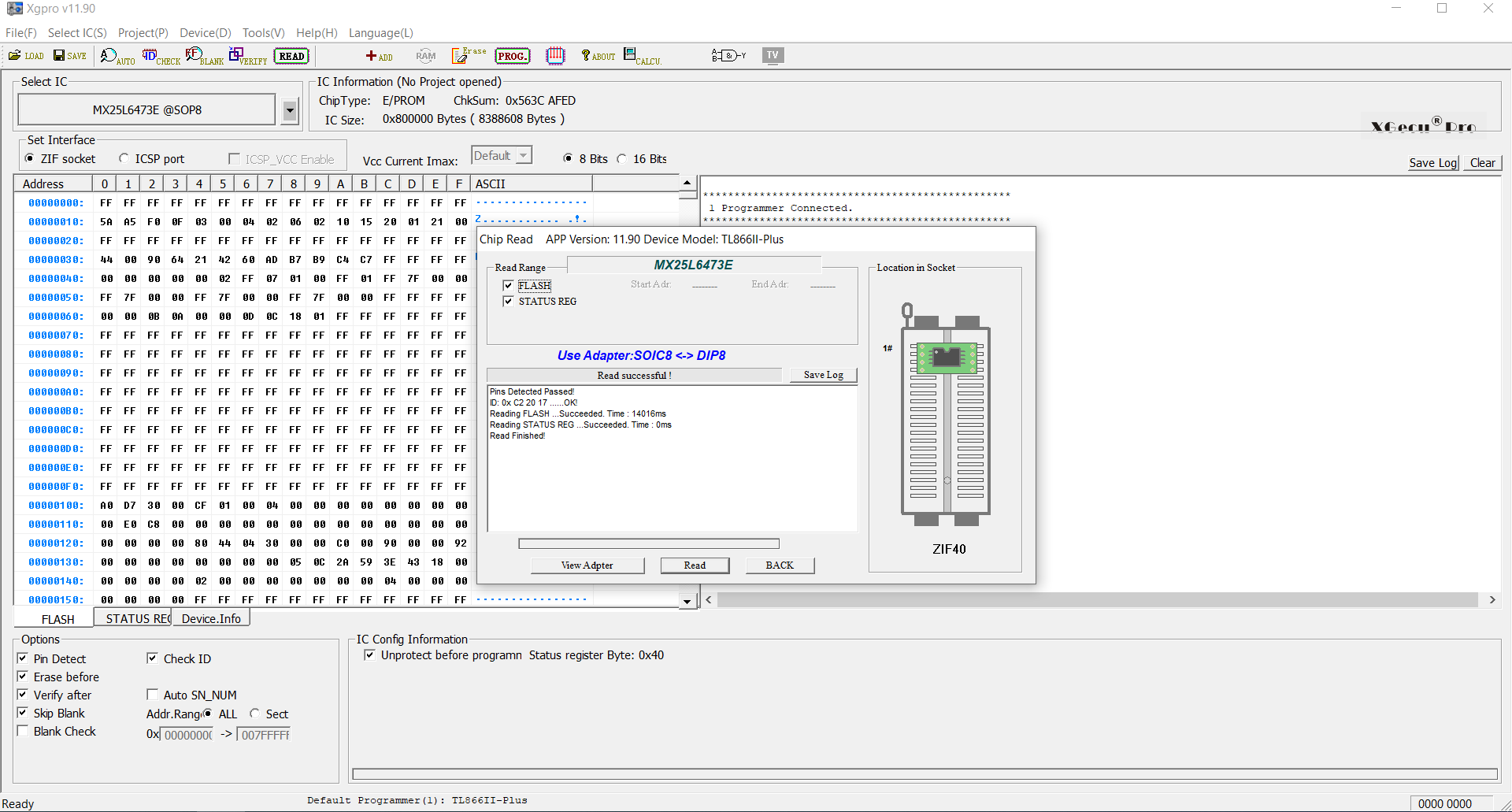Click the TV toolbar icon
The width and height of the screenshot is (1512, 812).
773,55
